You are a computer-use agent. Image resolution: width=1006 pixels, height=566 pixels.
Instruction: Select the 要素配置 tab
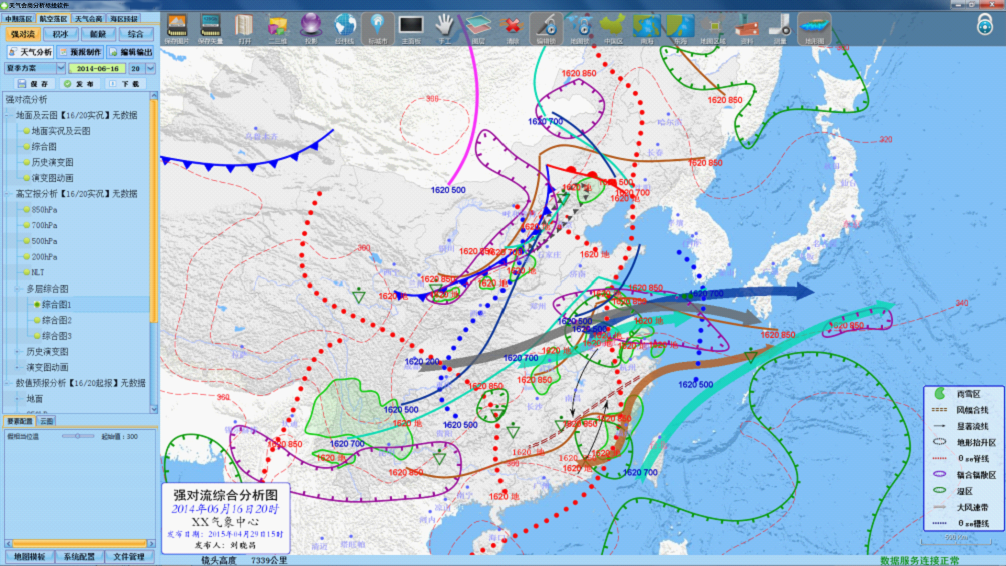(20, 421)
